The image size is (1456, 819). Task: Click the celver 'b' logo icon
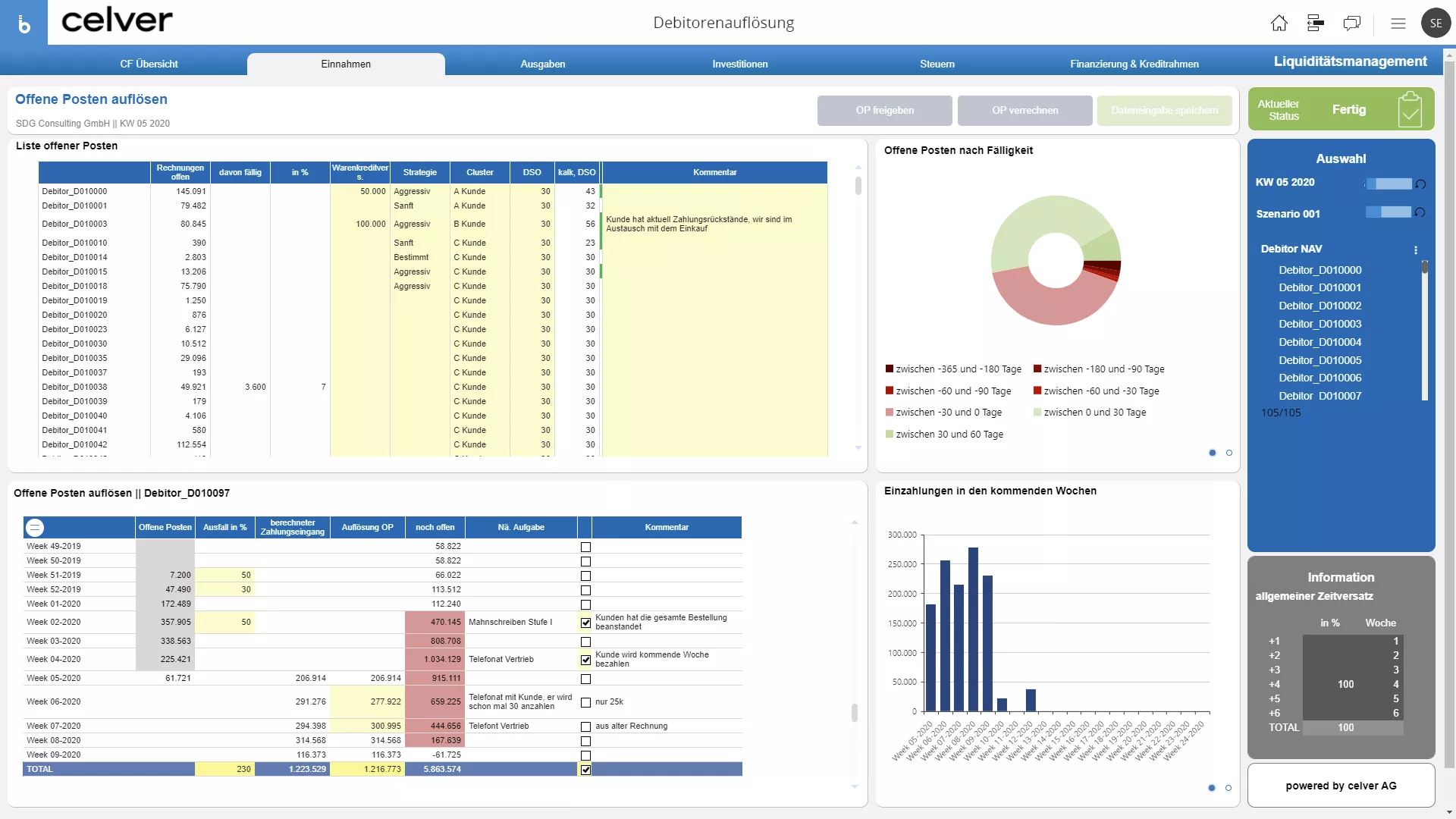point(24,23)
